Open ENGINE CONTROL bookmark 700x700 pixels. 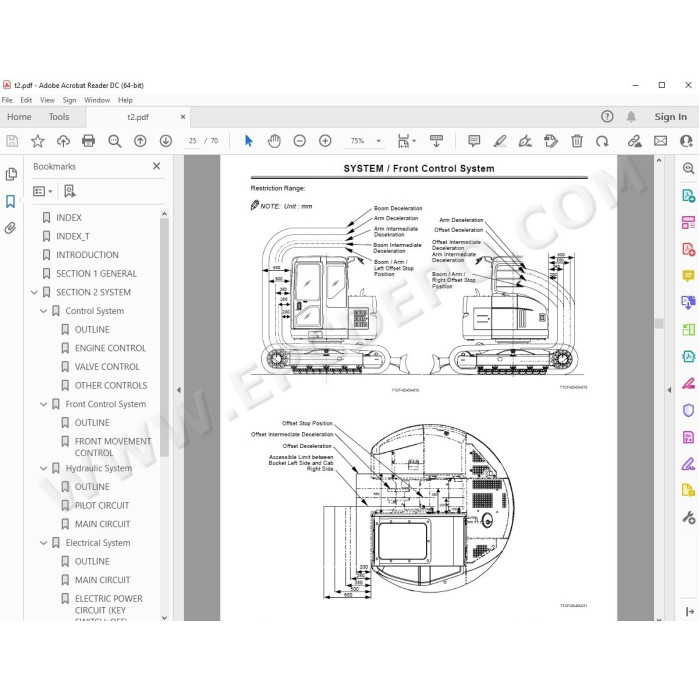click(110, 348)
